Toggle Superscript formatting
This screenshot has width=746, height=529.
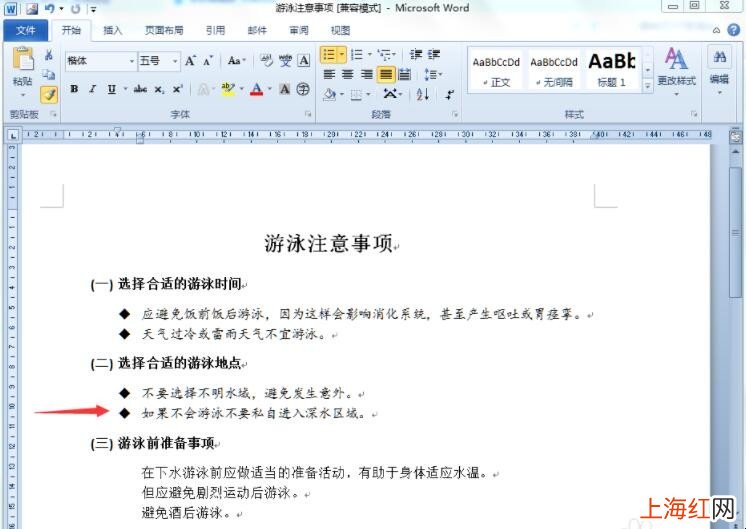pos(178,89)
